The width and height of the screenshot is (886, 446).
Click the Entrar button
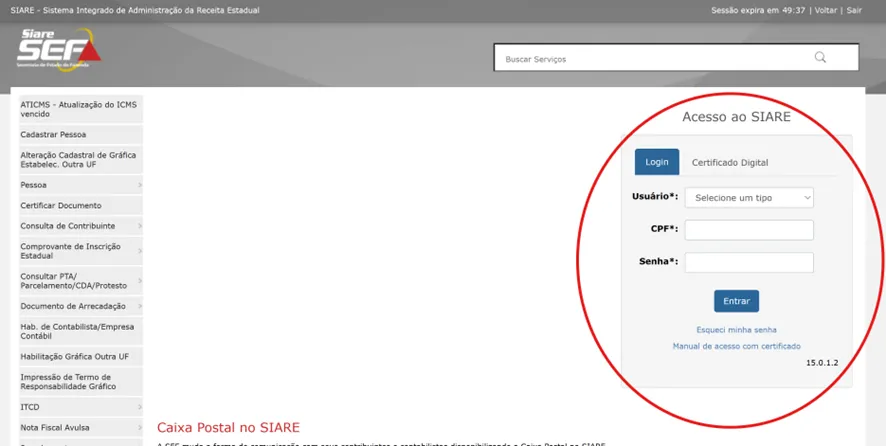pyautogui.click(x=736, y=301)
